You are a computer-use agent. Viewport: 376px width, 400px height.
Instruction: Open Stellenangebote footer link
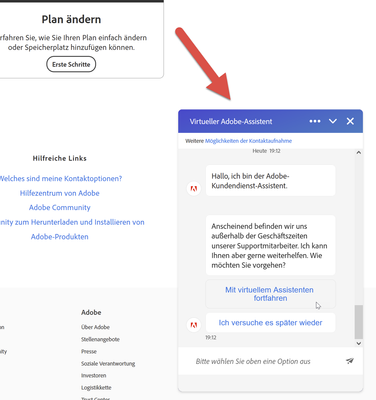[x=100, y=339]
